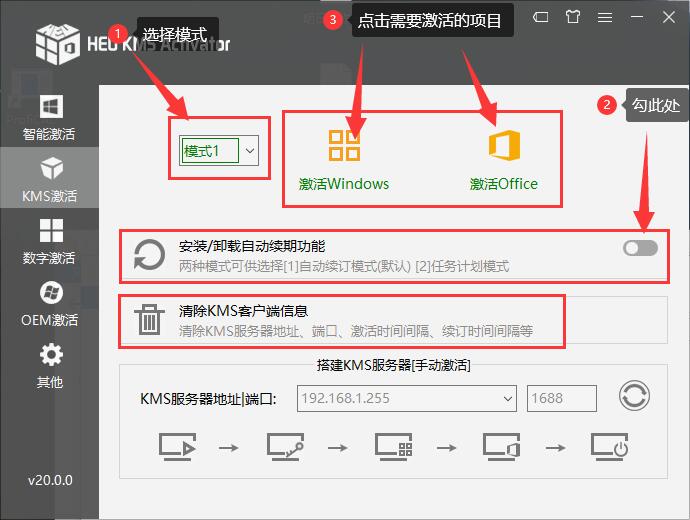
Task: Expand the 模式1 mode dropdown arrow
Action: coord(250,151)
